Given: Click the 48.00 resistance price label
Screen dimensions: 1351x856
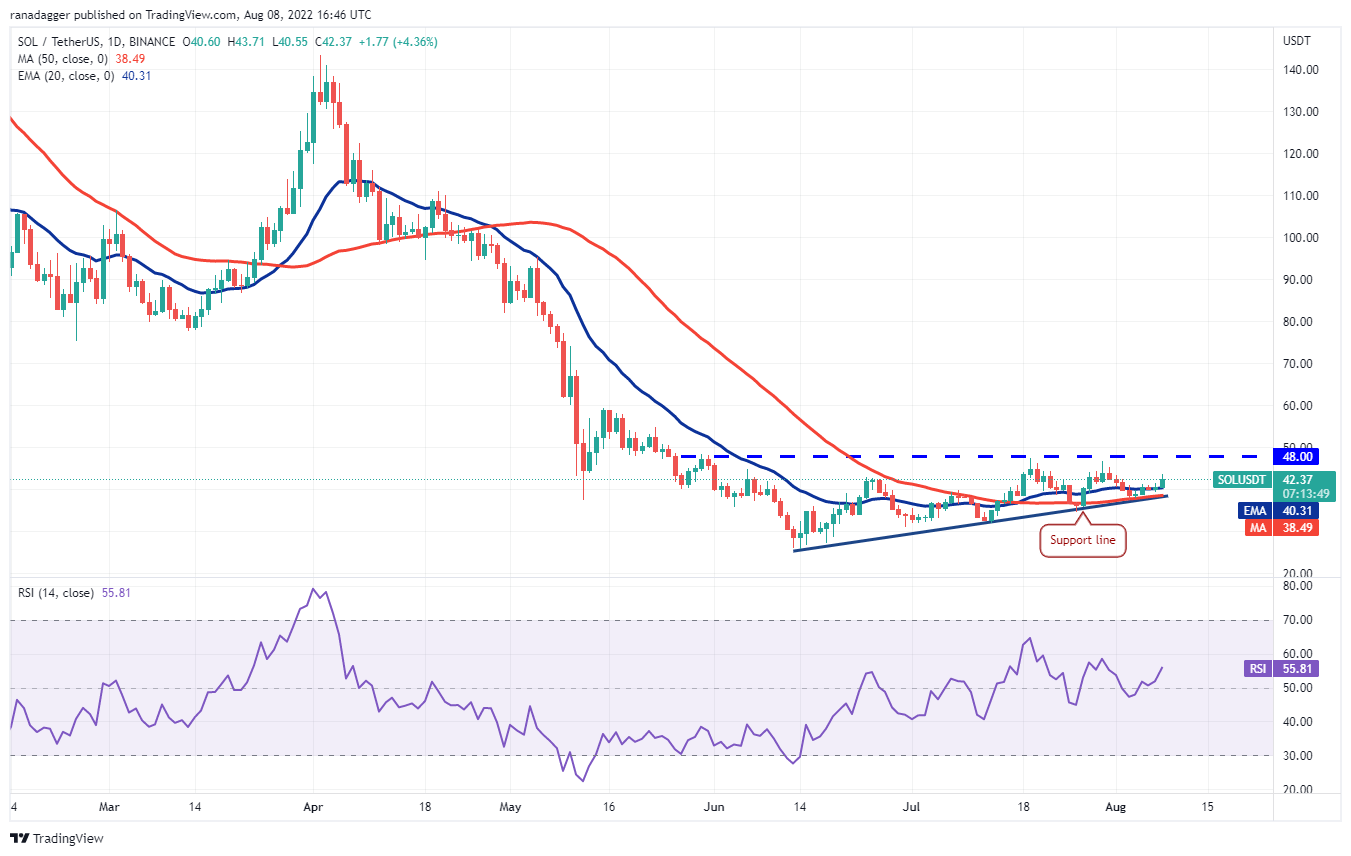Looking at the screenshot, I should [1294, 456].
